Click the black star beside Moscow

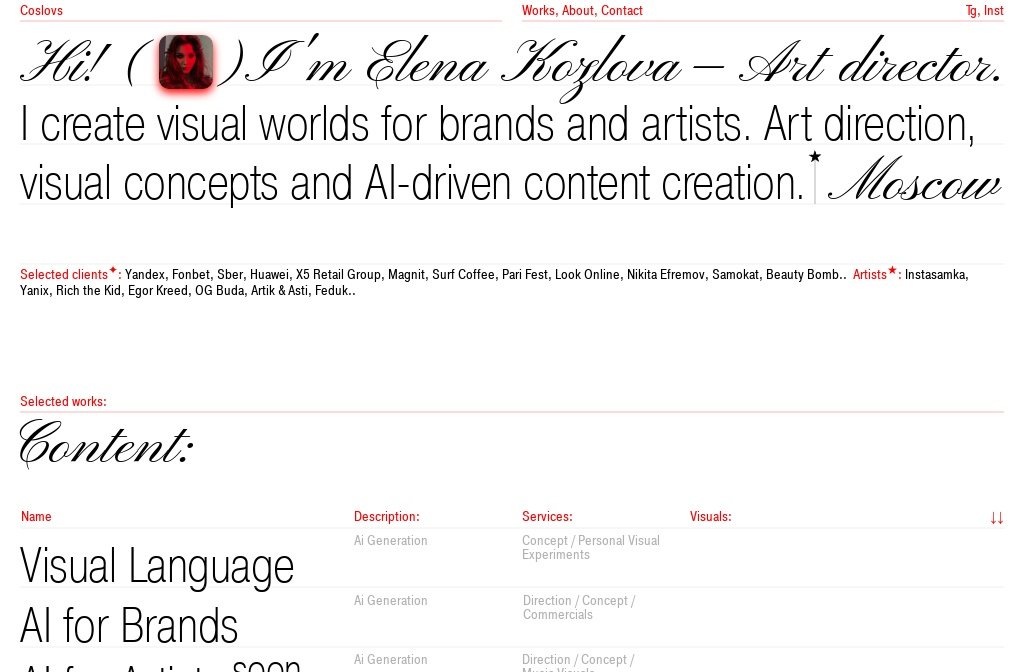pyautogui.click(x=815, y=156)
